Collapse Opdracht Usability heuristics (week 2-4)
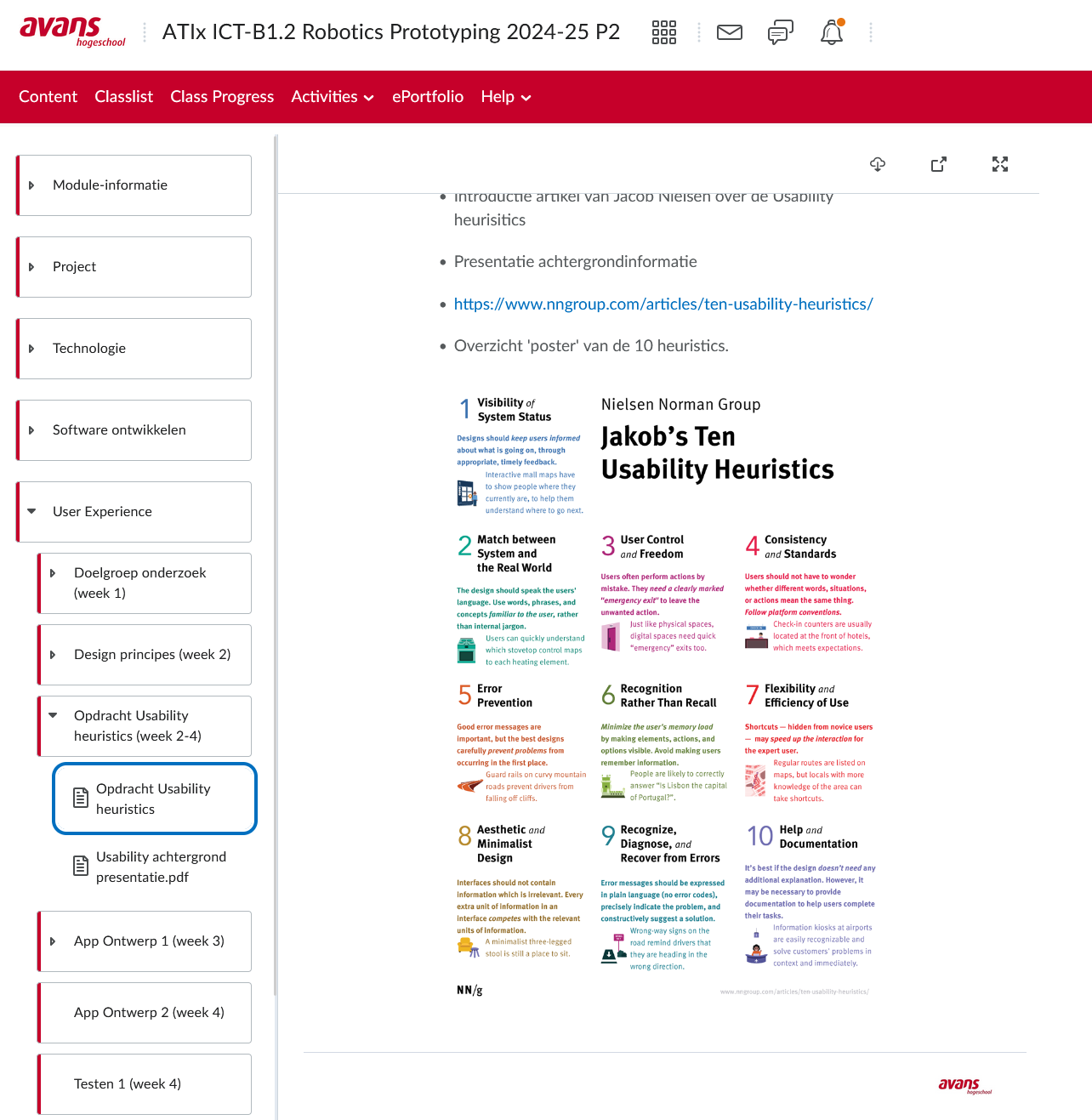 [x=53, y=716]
